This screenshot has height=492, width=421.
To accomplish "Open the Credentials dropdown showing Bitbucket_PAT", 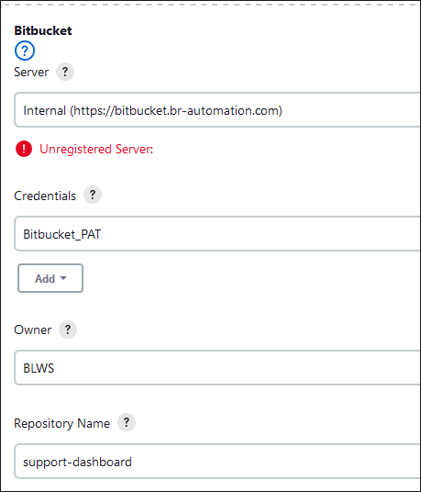I will pos(217,234).
